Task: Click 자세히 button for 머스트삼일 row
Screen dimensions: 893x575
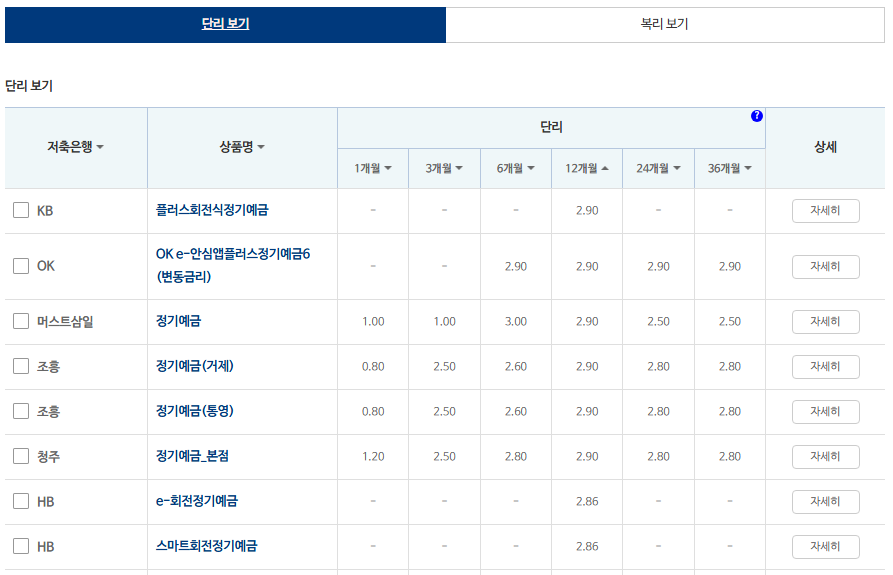Action: [x=825, y=322]
